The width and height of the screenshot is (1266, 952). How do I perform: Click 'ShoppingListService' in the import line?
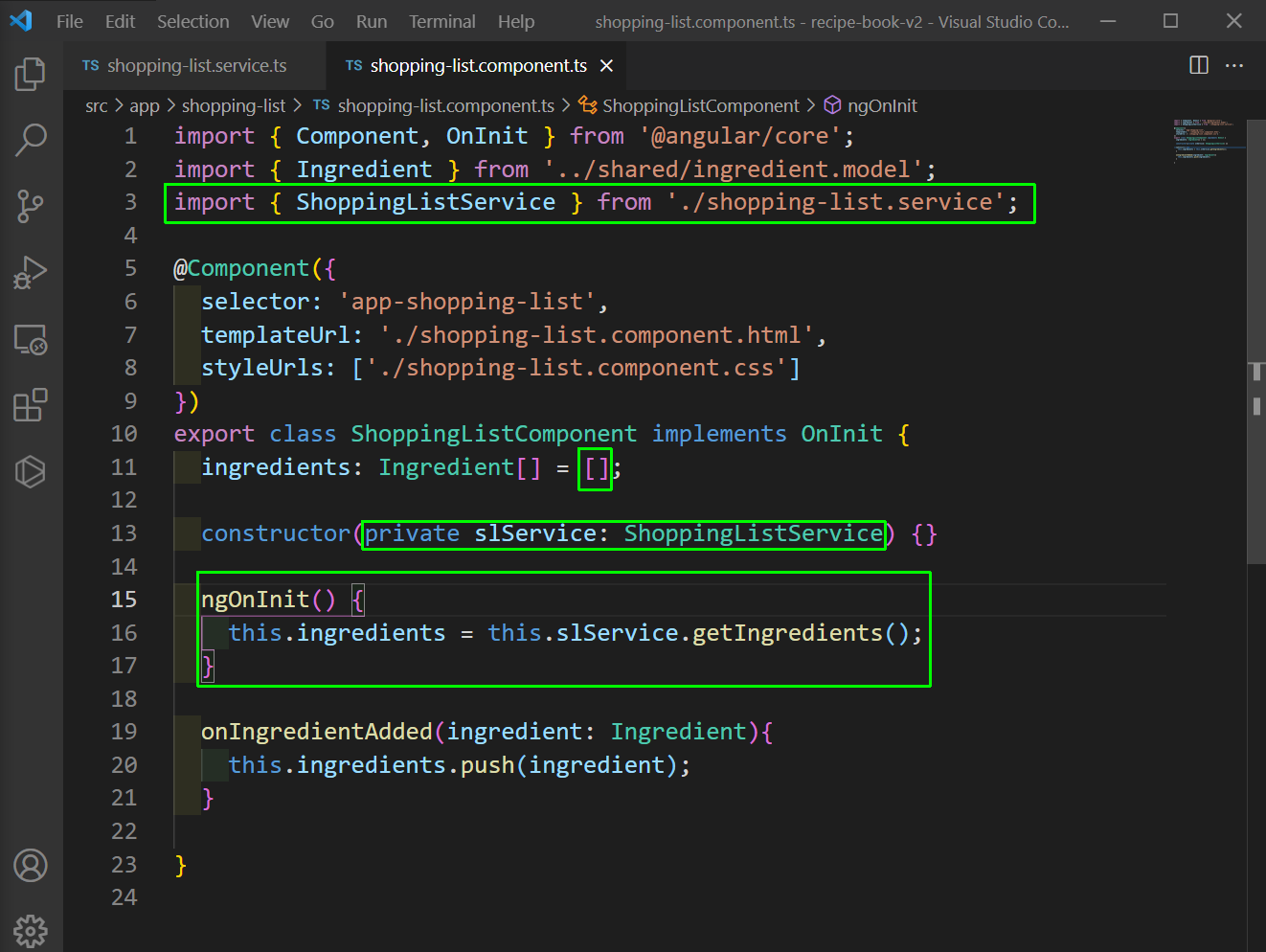426,202
